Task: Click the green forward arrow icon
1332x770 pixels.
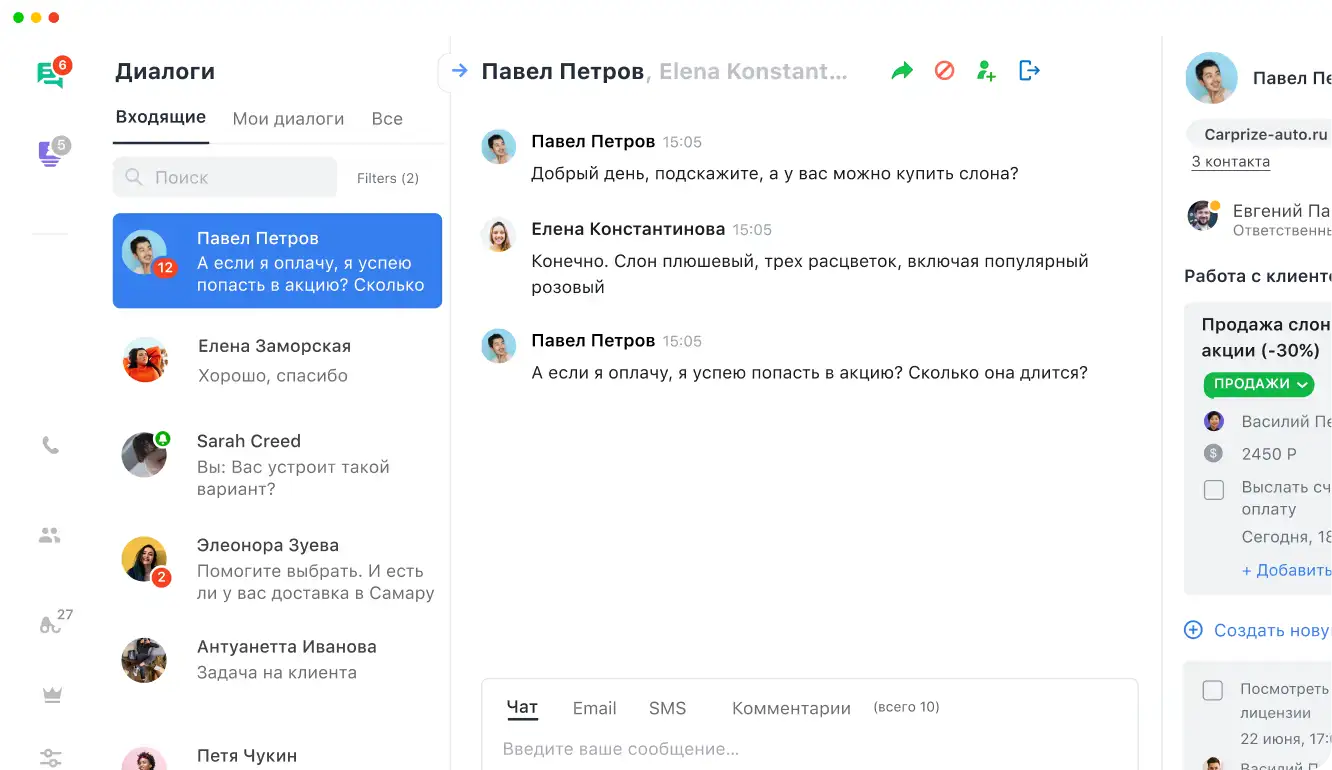Action: click(902, 71)
